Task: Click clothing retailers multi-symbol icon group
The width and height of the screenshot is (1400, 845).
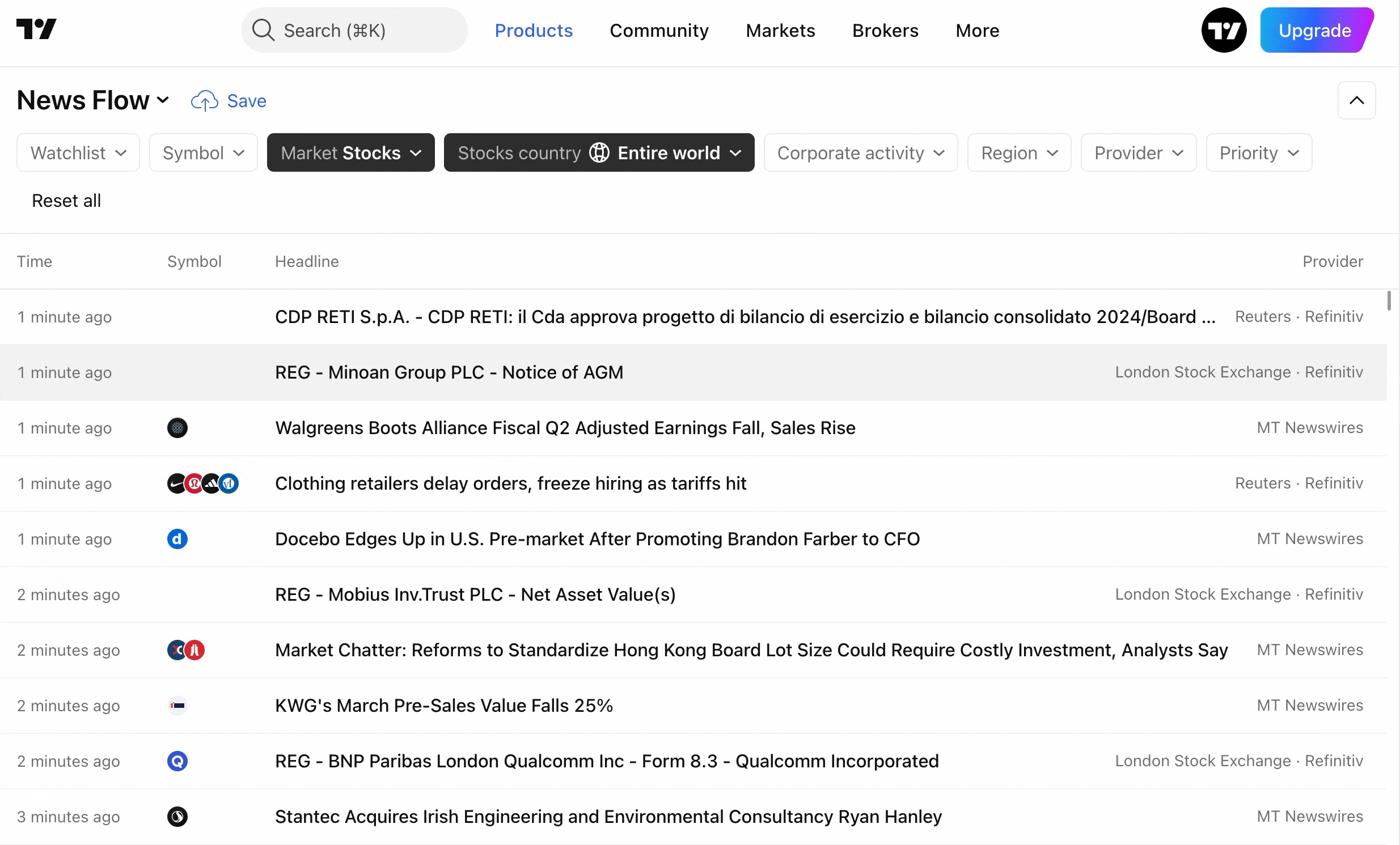Action: tap(203, 483)
